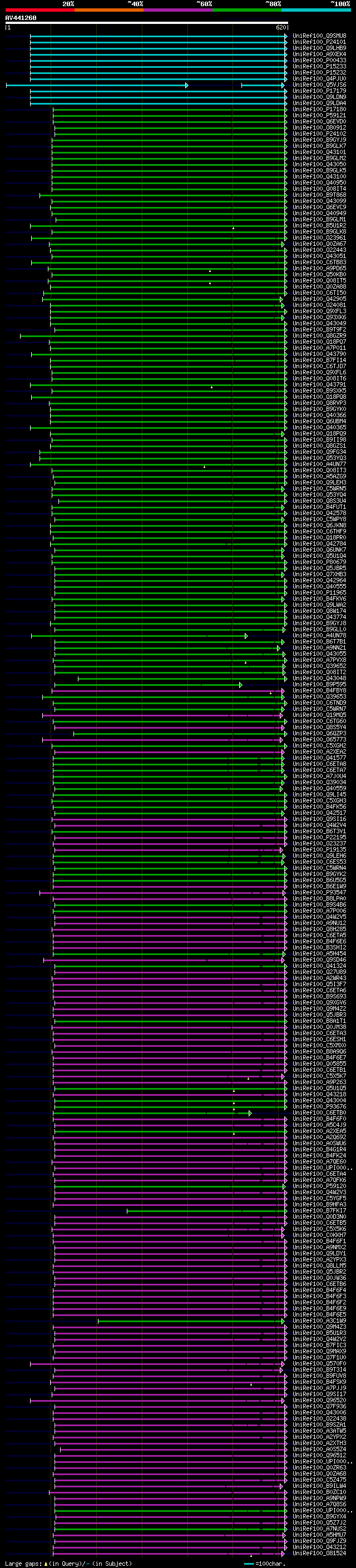The height and width of the screenshot is (1568, 356).
Task: Click the query end position 620
Action: click(x=280, y=27)
